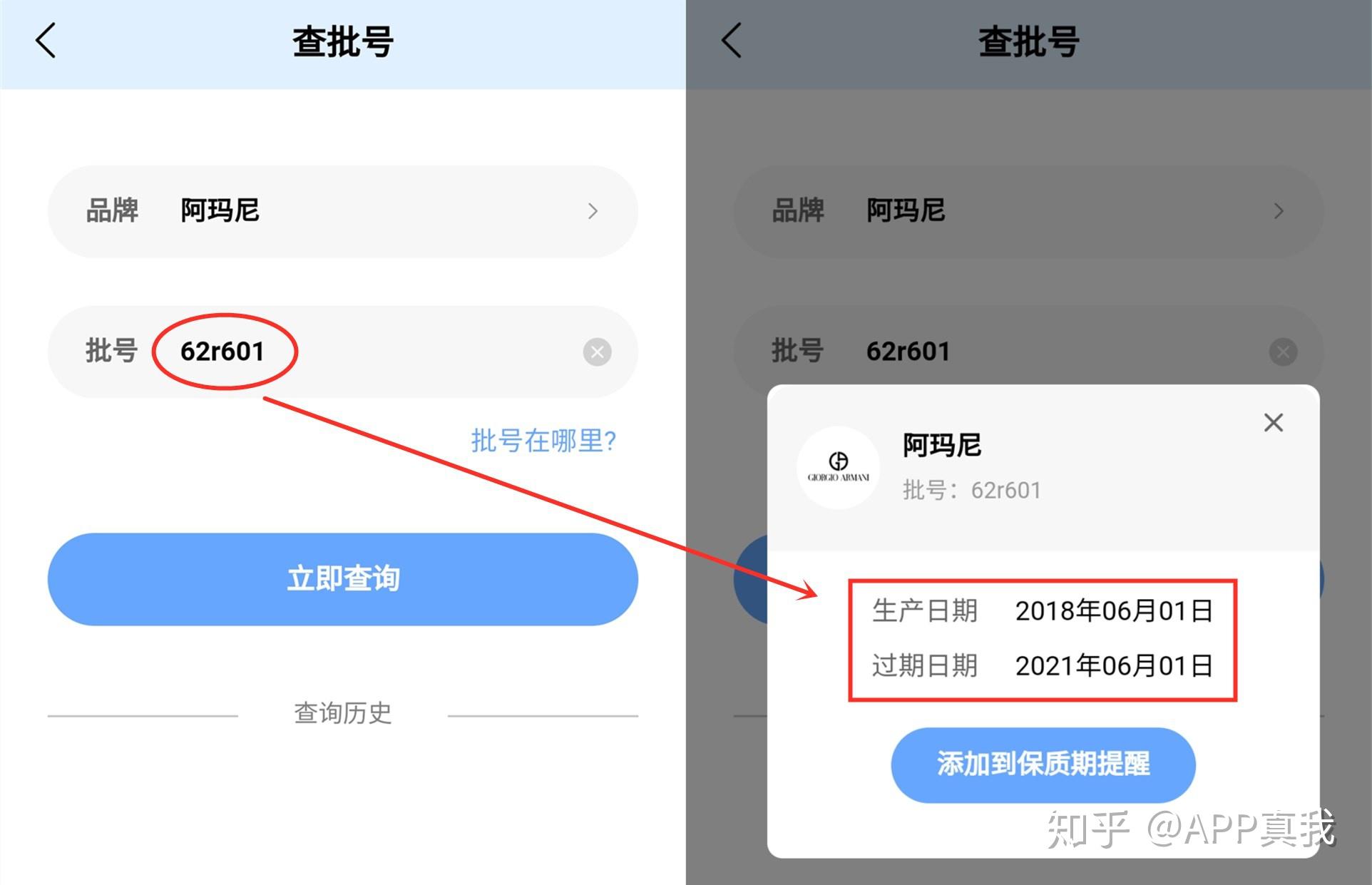Open brand chevron on right 品牌 row
Viewport: 1372px width, 885px height.
1279,211
